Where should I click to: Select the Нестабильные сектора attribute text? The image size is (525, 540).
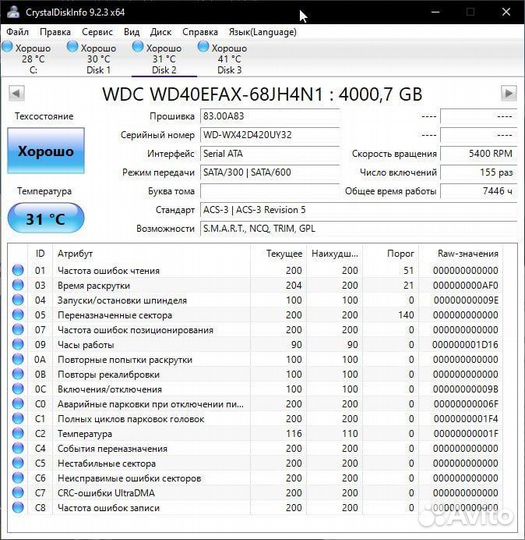pyautogui.click(x=106, y=464)
